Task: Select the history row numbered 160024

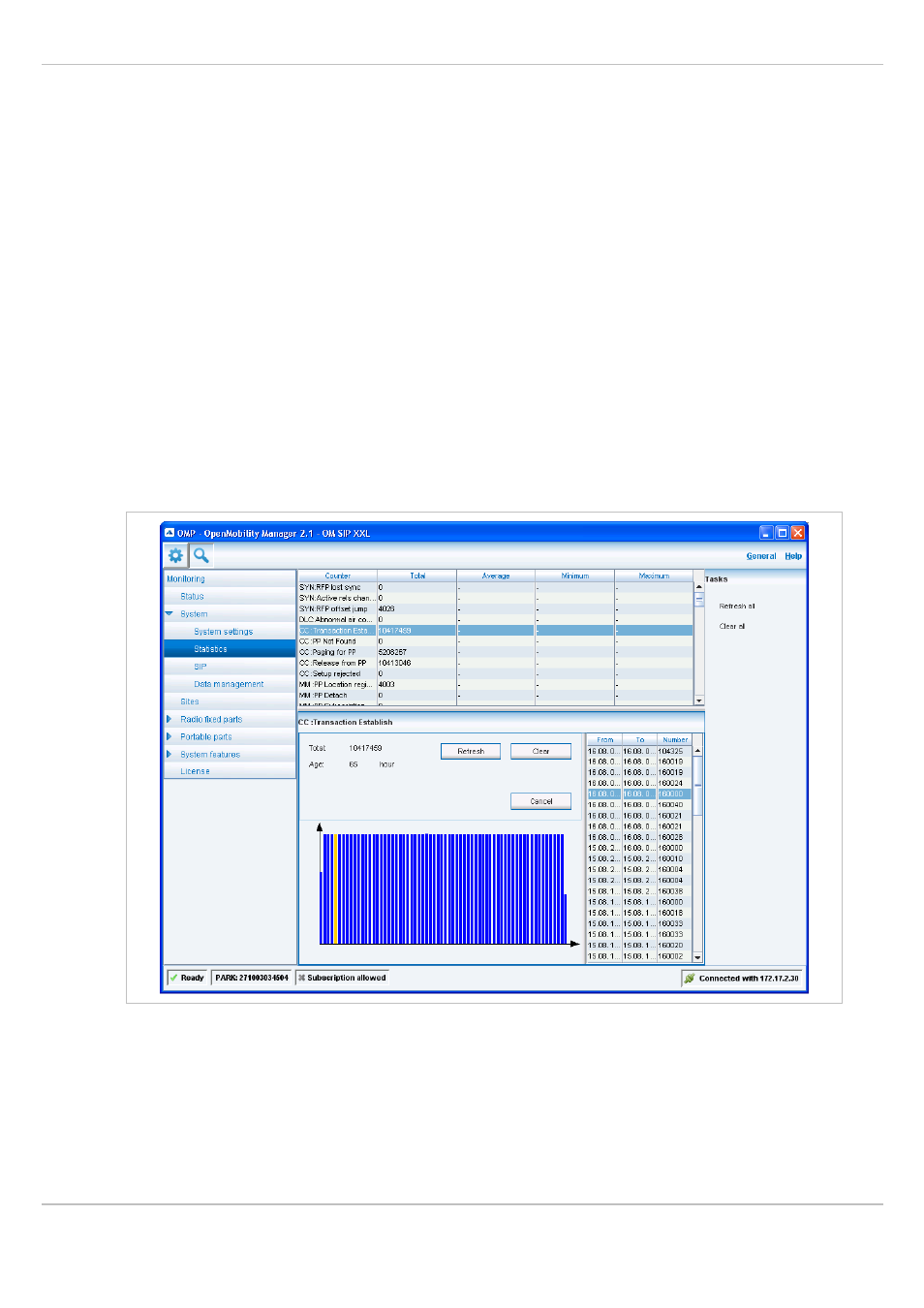Action: [x=639, y=784]
